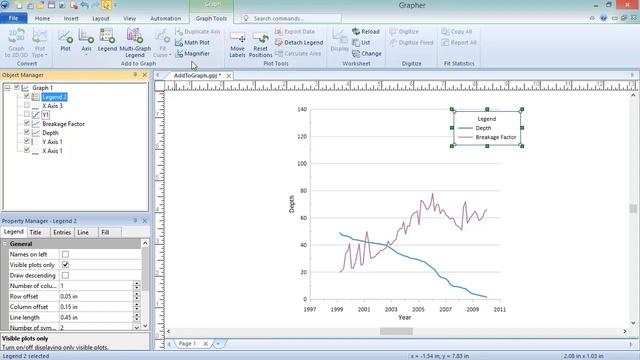
Task: Enable the X Axis 3 checkbox
Action: (27, 106)
